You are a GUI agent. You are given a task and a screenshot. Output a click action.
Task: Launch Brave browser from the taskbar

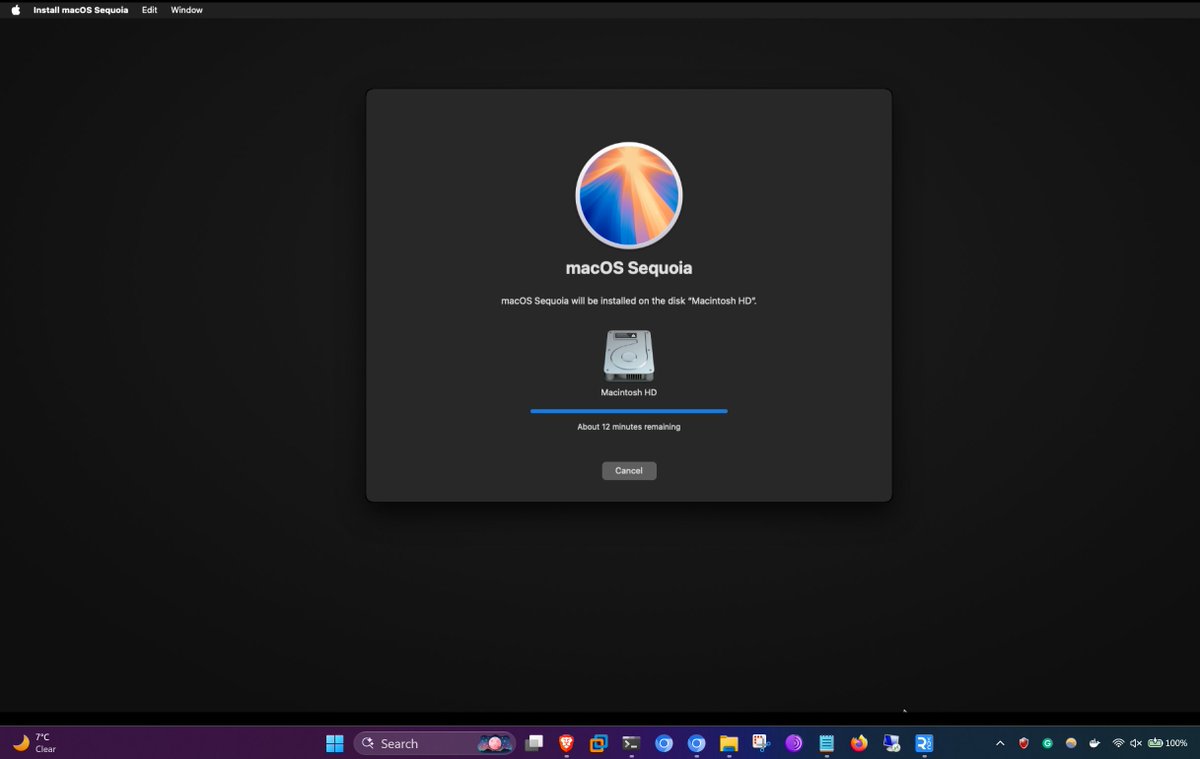click(x=567, y=743)
